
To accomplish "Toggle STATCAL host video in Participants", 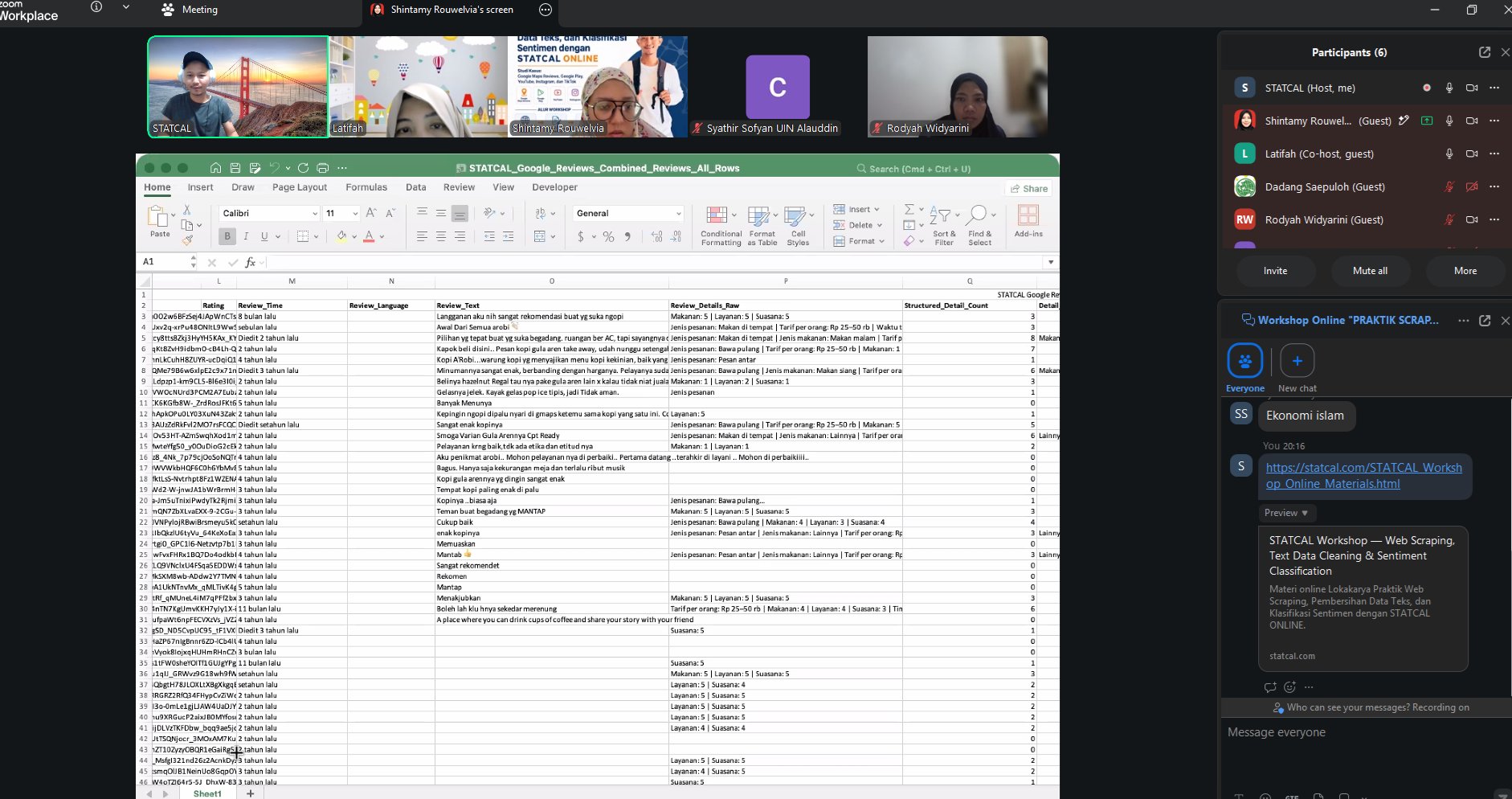I will point(1472,88).
